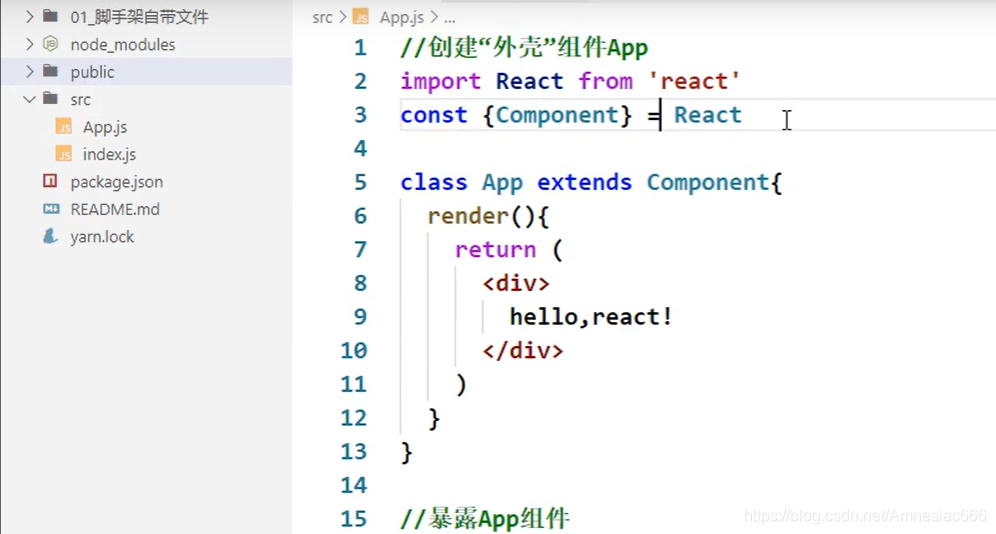Click the 'react' string on line 2
Viewport: 996px width, 534px height.
click(694, 81)
